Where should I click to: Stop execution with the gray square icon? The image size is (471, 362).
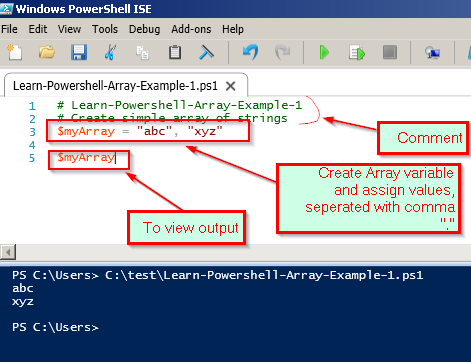[x=390, y=52]
